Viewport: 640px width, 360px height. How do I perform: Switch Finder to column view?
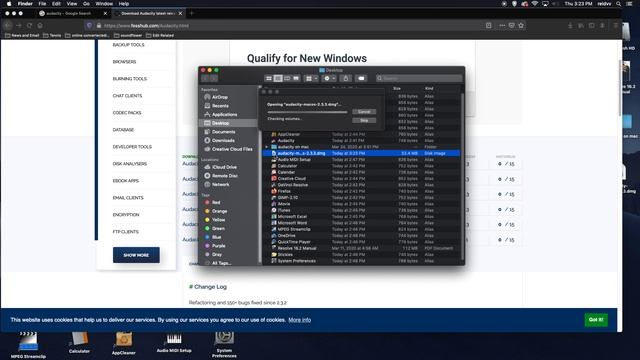pos(287,78)
